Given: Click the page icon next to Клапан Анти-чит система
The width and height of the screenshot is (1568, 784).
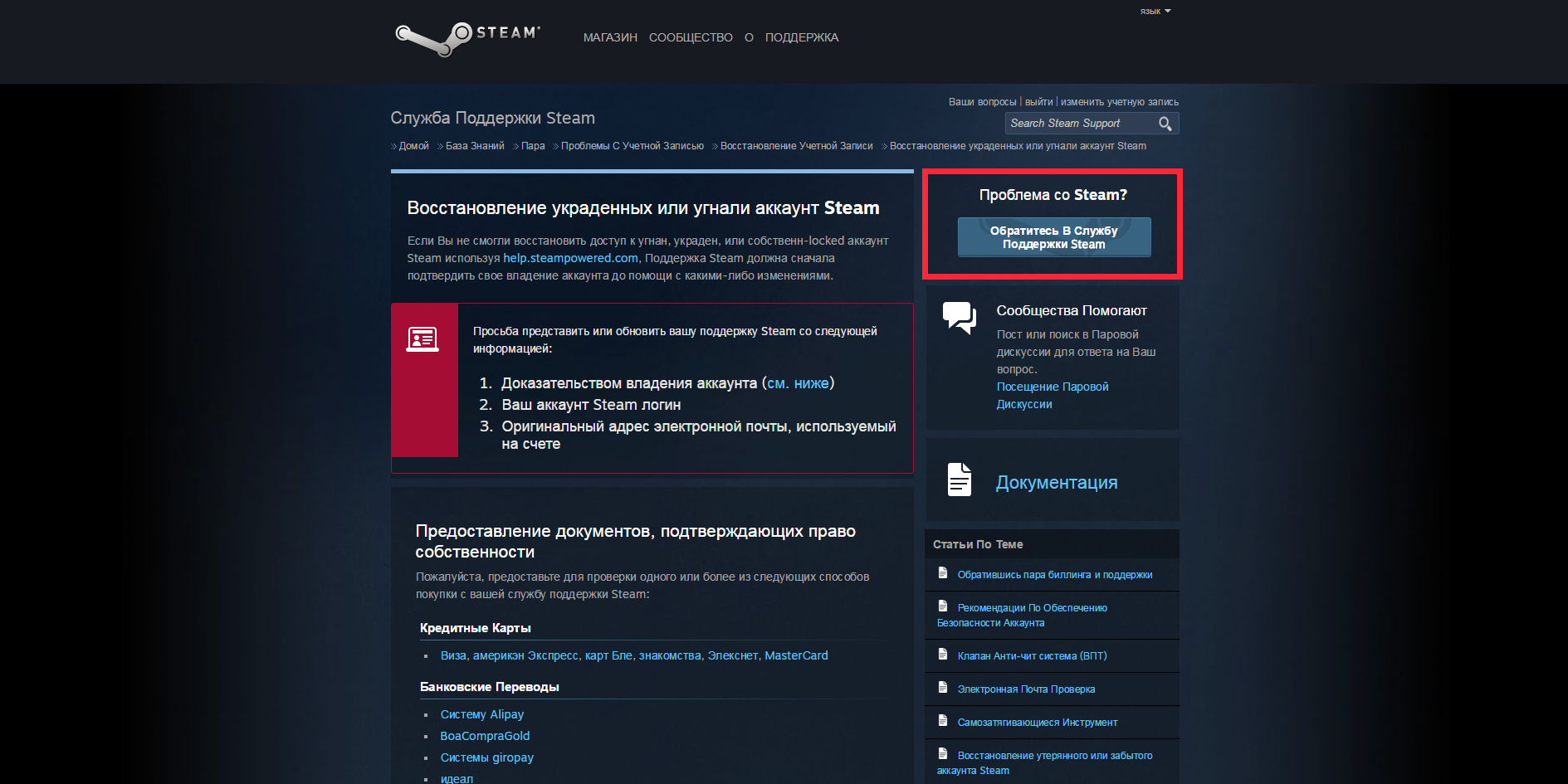Looking at the screenshot, I should [943, 655].
